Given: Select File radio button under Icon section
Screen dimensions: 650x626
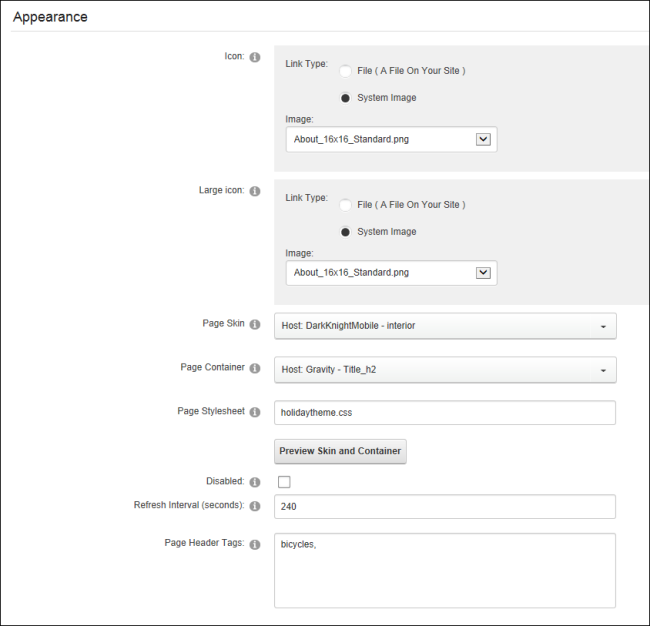Looking at the screenshot, I should click(x=345, y=71).
